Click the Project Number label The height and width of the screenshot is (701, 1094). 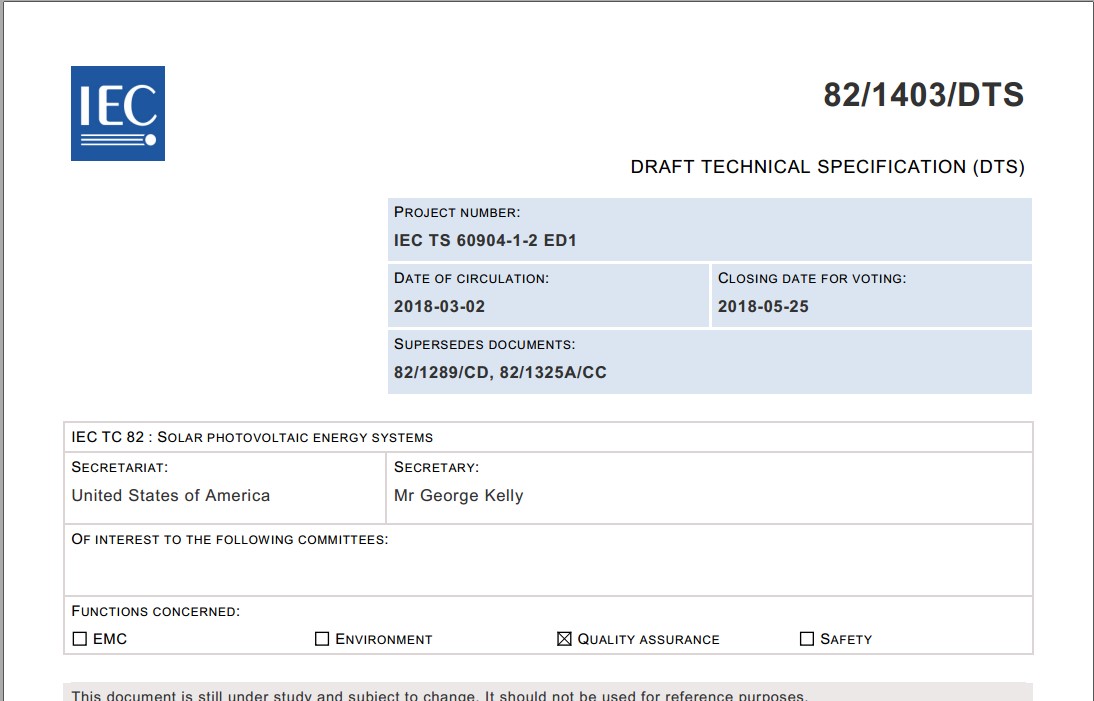coord(457,212)
